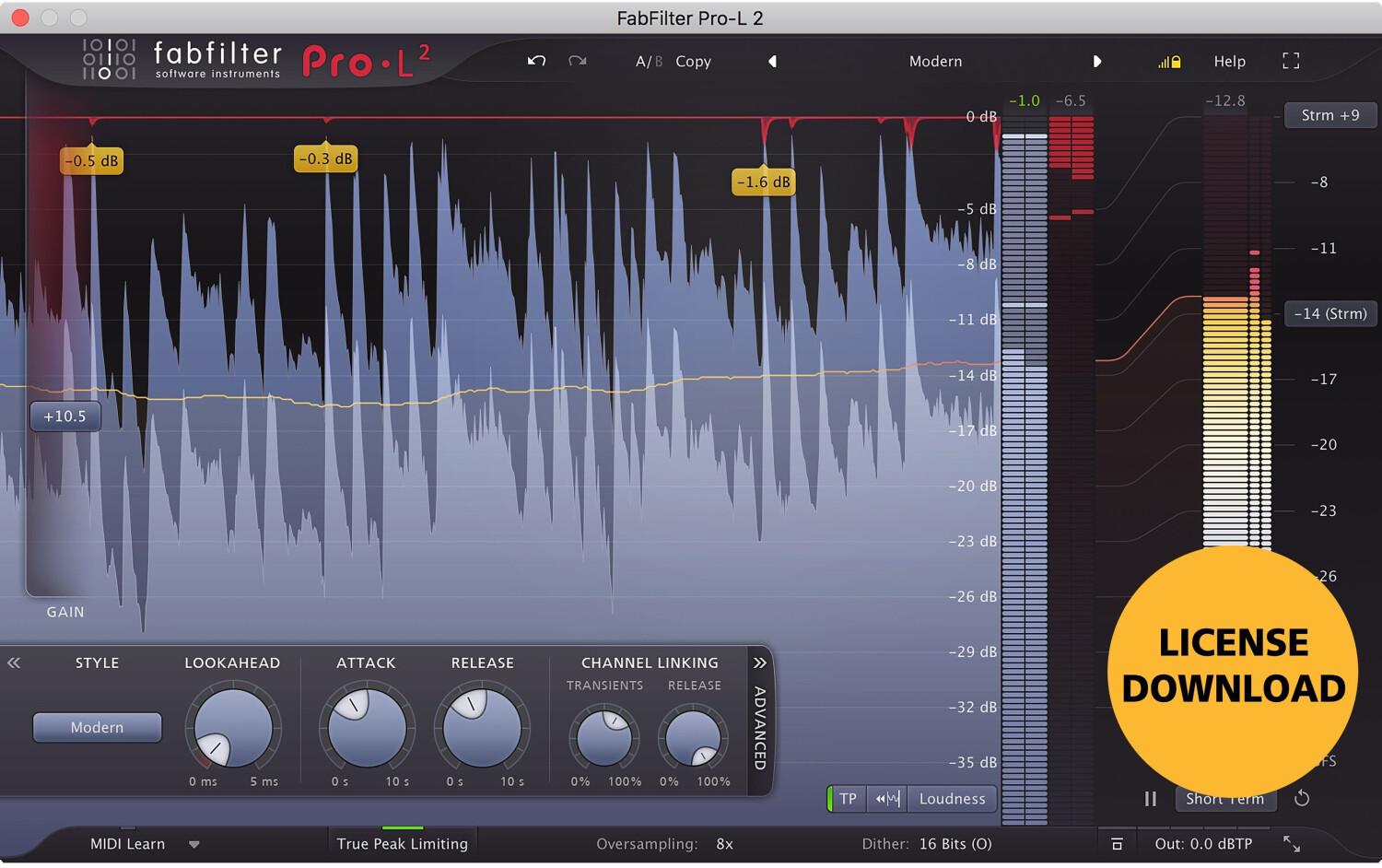The width and height of the screenshot is (1382, 868).
Task: Enter full screen mode via the expand icon
Action: 1291,61
